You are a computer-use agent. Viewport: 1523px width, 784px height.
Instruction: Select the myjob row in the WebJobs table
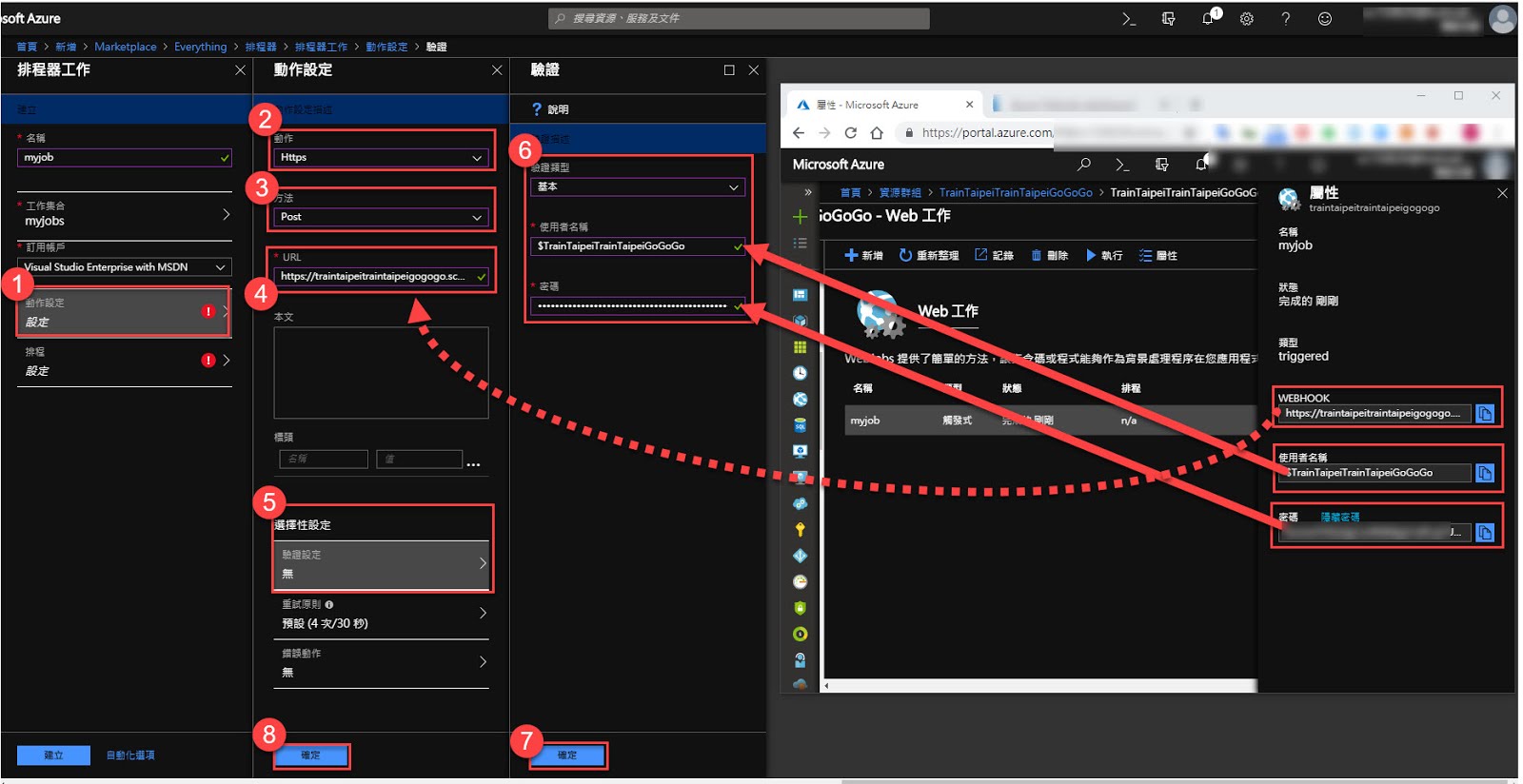tap(1051, 420)
